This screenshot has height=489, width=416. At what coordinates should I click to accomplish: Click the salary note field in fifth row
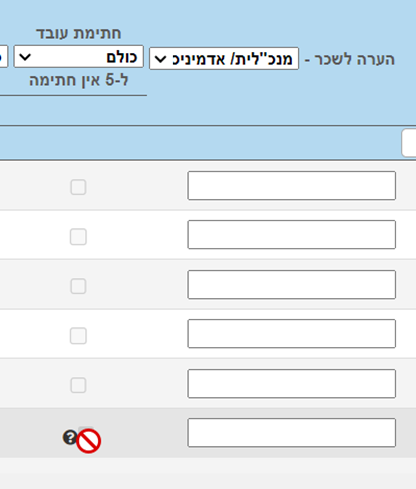pyautogui.click(x=292, y=384)
